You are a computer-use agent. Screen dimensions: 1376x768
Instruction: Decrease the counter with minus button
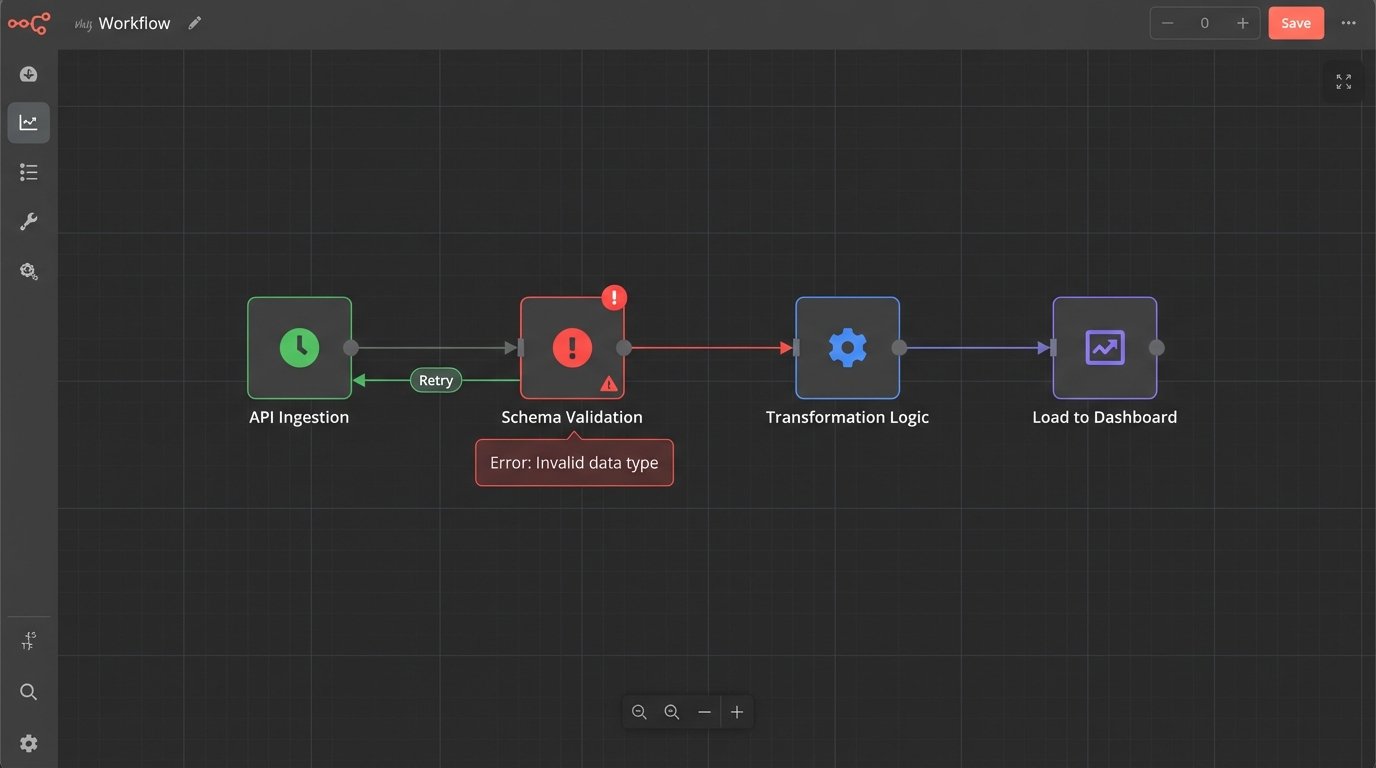(x=1167, y=23)
